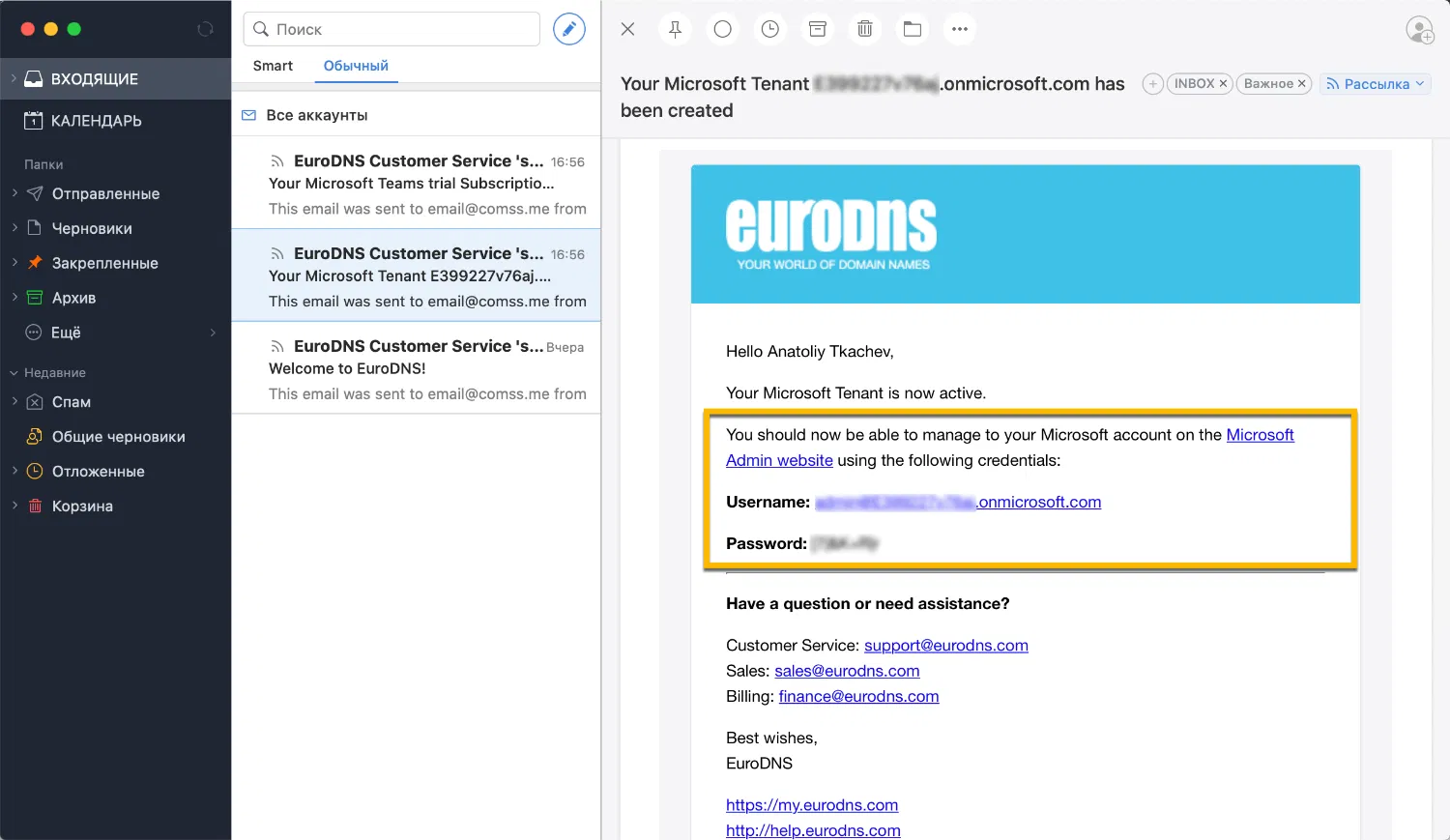Remove the Важное label tag
The height and width of the screenshot is (840, 1450).
tap(1302, 83)
